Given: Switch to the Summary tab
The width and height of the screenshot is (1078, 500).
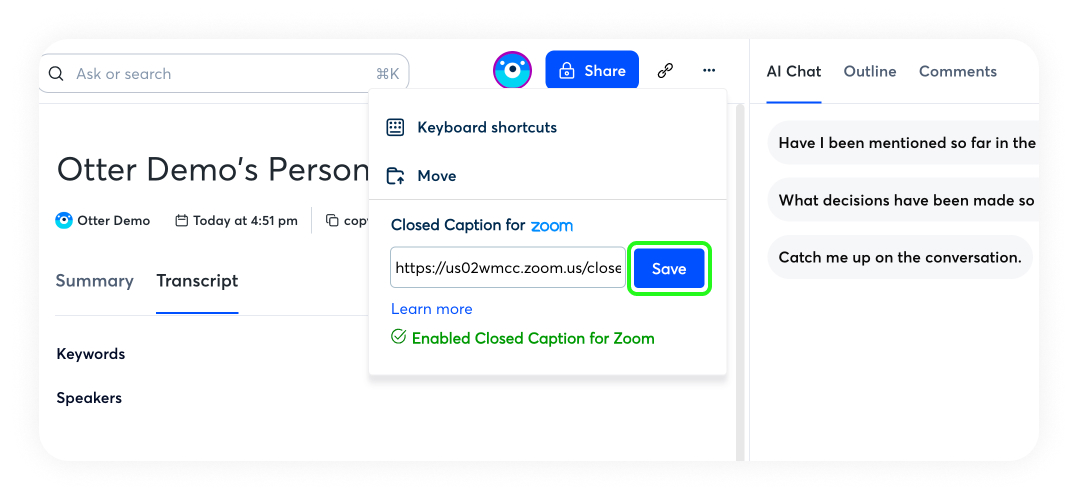Looking at the screenshot, I should pos(94,281).
